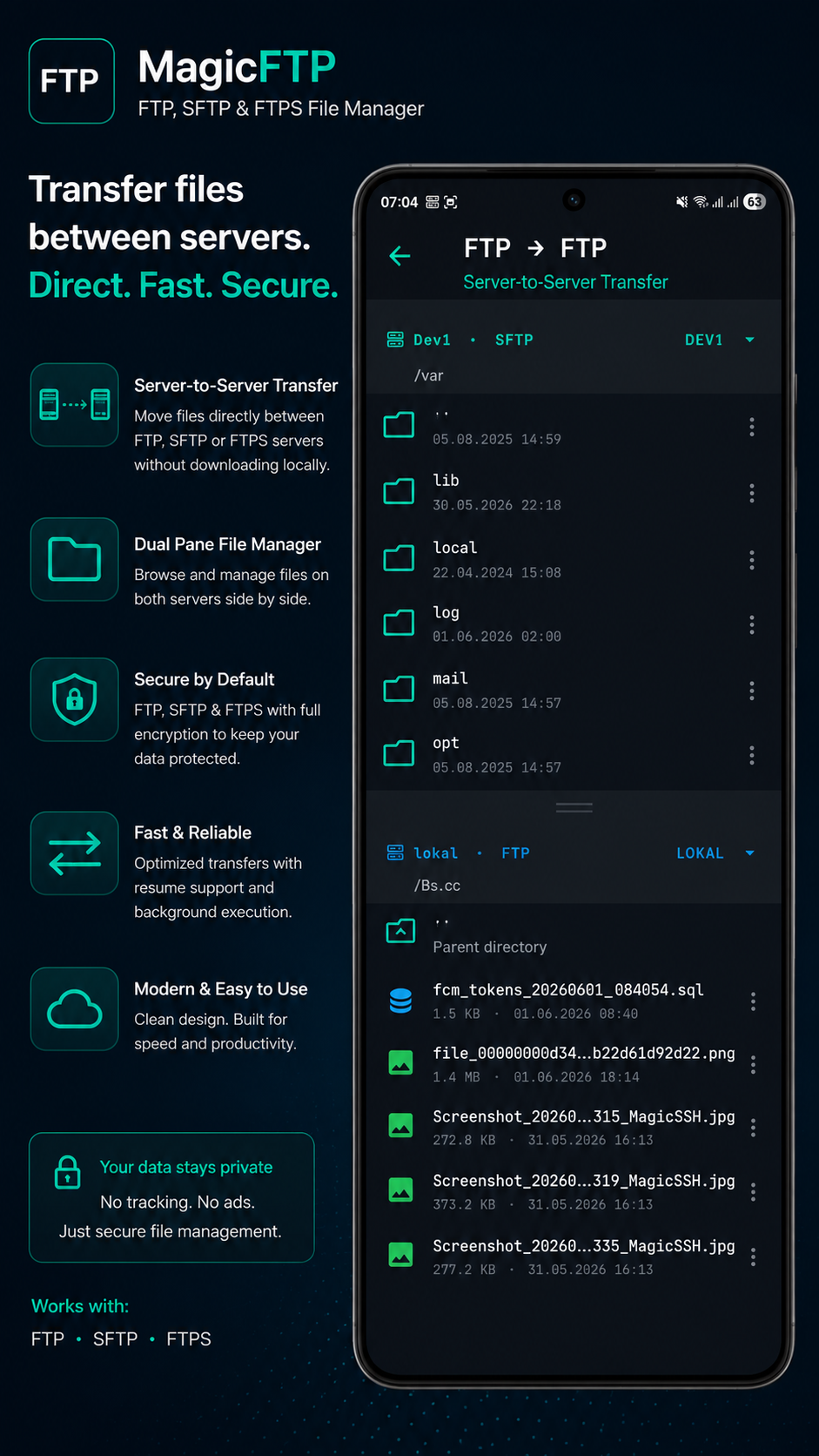Click the Dev1 server icon
Image resolution: width=819 pixels, height=1456 pixels.
(x=395, y=340)
